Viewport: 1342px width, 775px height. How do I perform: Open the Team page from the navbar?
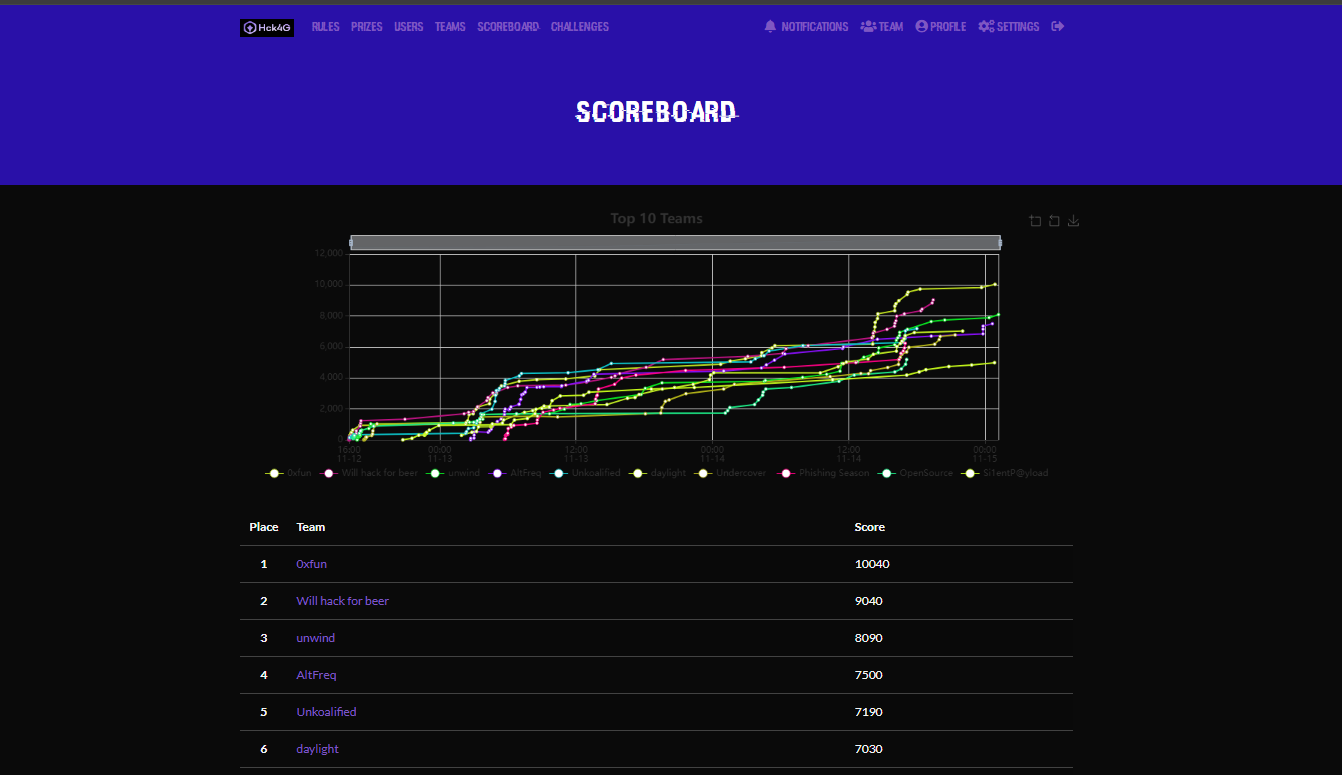pos(882,27)
